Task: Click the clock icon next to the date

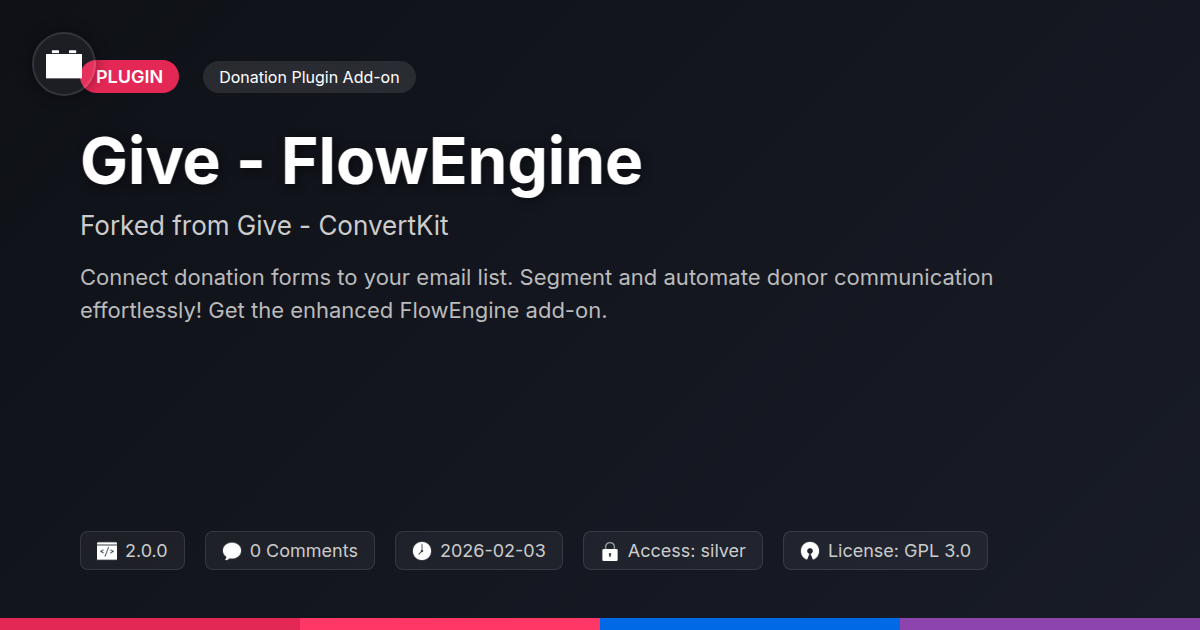Action: tap(422, 551)
